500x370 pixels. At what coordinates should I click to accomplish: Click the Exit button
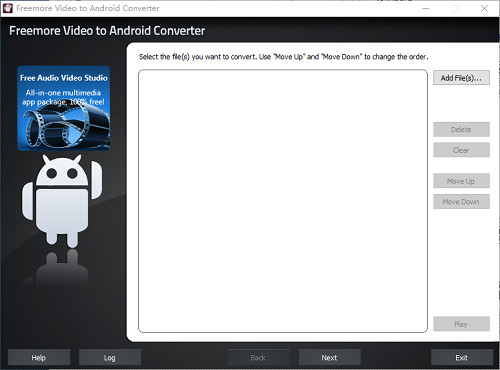click(462, 358)
